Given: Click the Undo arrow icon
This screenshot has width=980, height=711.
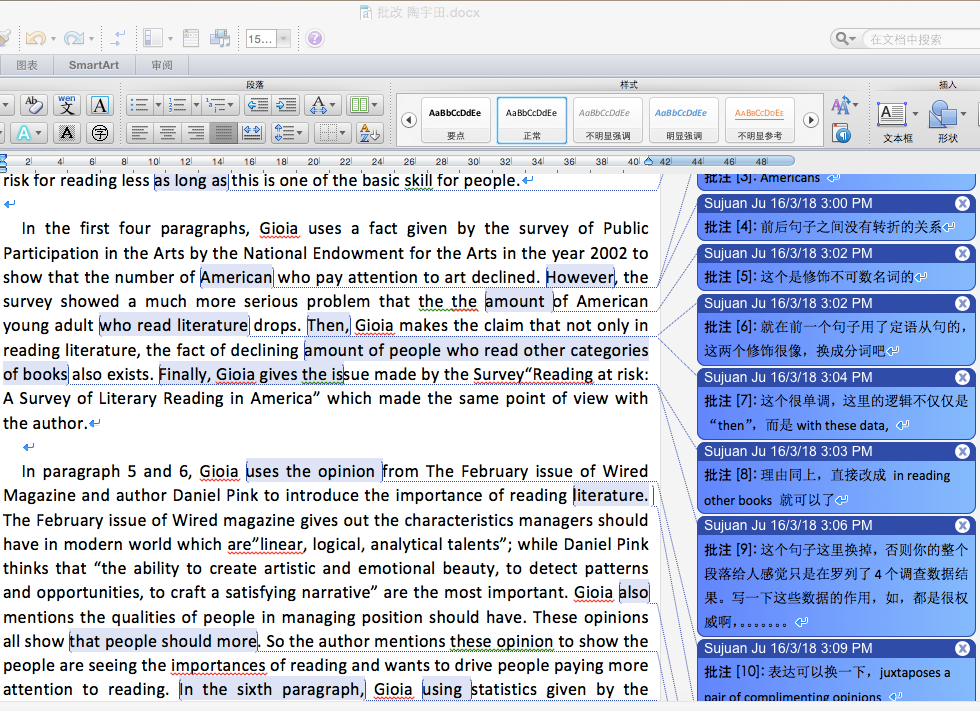Looking at the screenshot, I should [35, 39].
